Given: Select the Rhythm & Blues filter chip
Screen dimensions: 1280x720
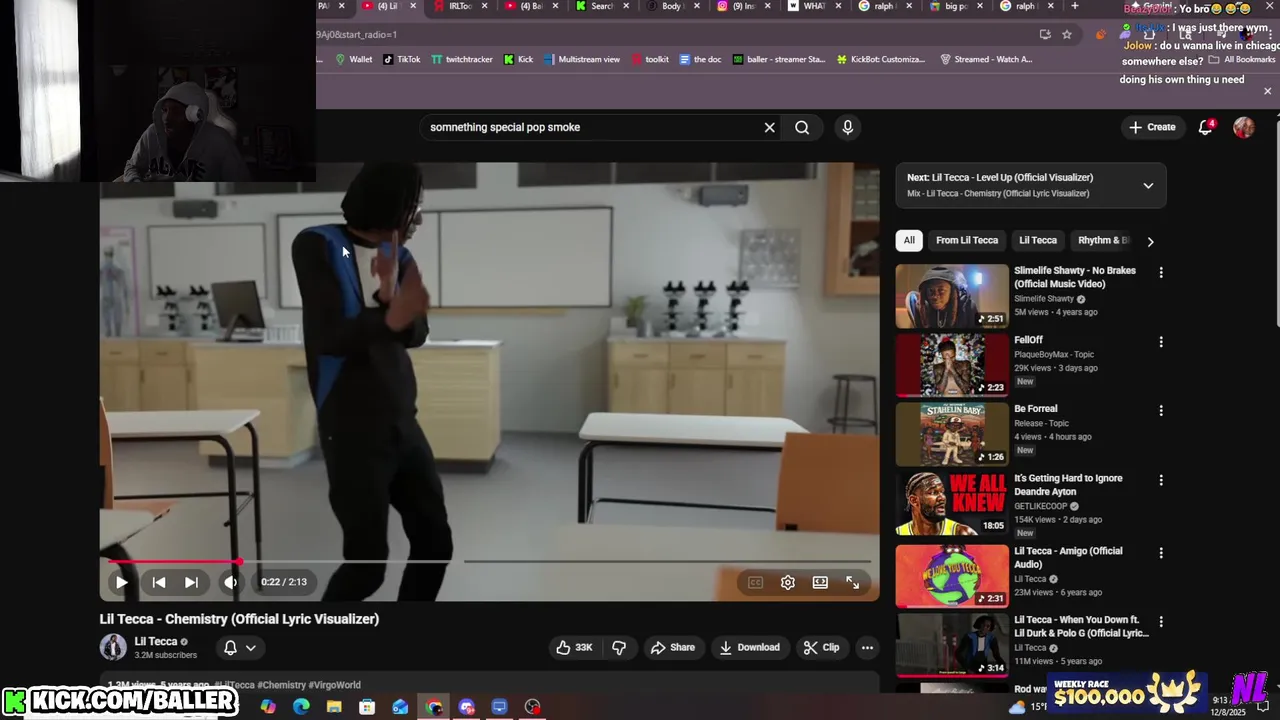Looking at the screenshot, I should click(1103, 240).
